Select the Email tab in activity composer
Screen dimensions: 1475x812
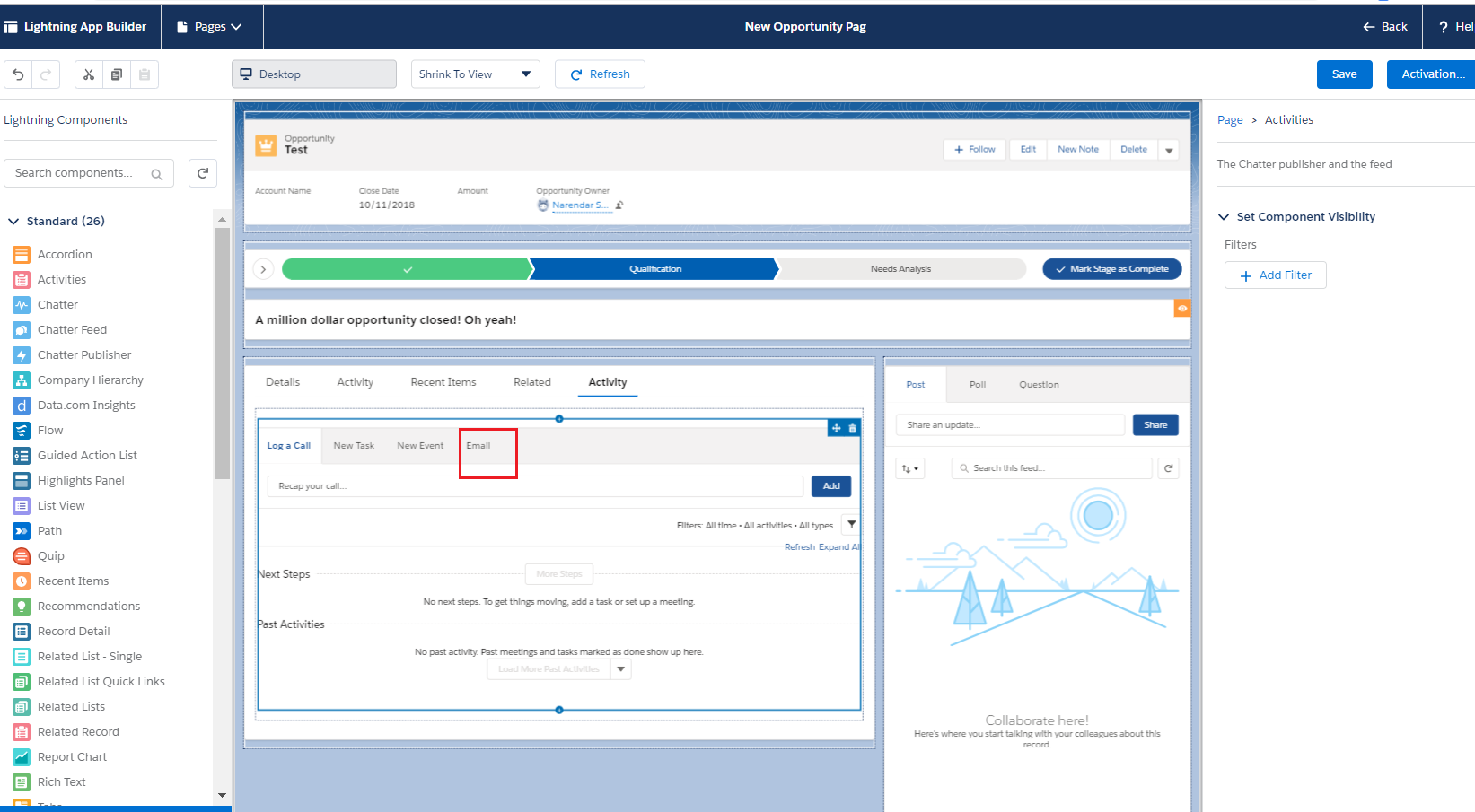coord(478,446)
